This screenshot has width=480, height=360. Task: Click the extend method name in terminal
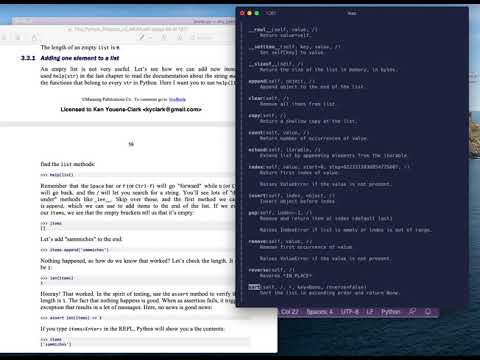click(257, 150)
